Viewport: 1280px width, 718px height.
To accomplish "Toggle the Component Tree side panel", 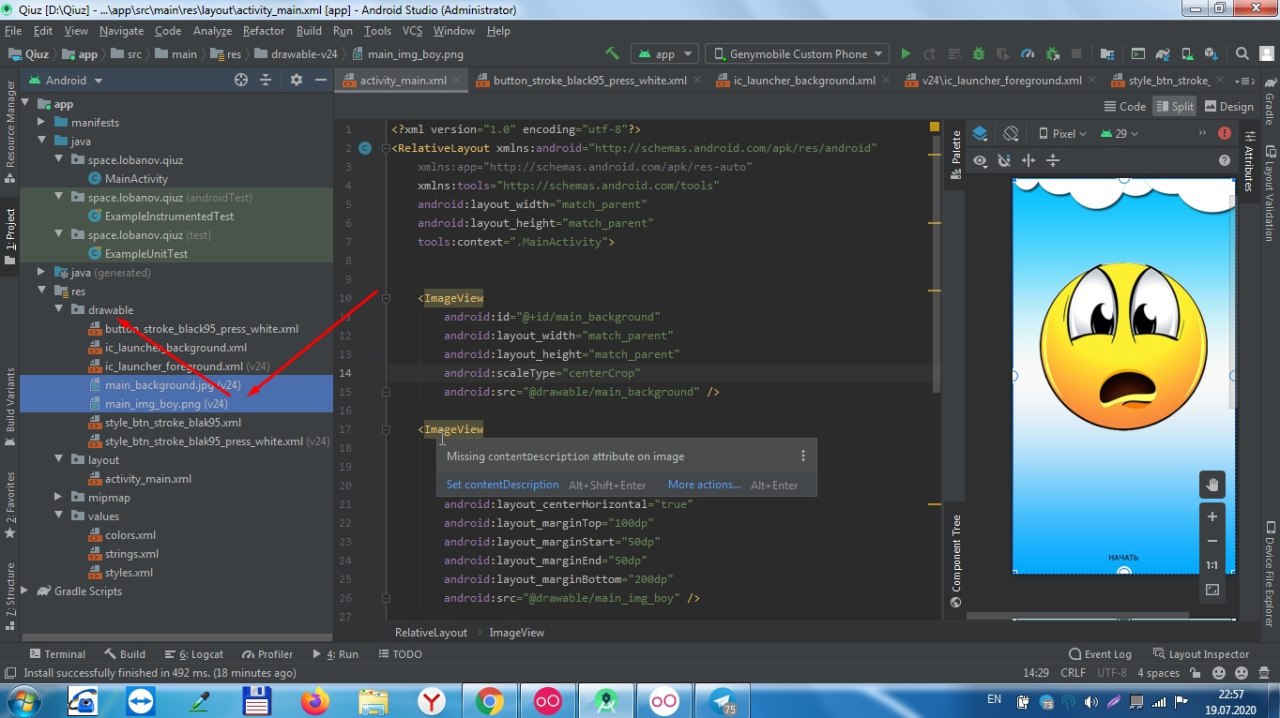I will (956, 560).
